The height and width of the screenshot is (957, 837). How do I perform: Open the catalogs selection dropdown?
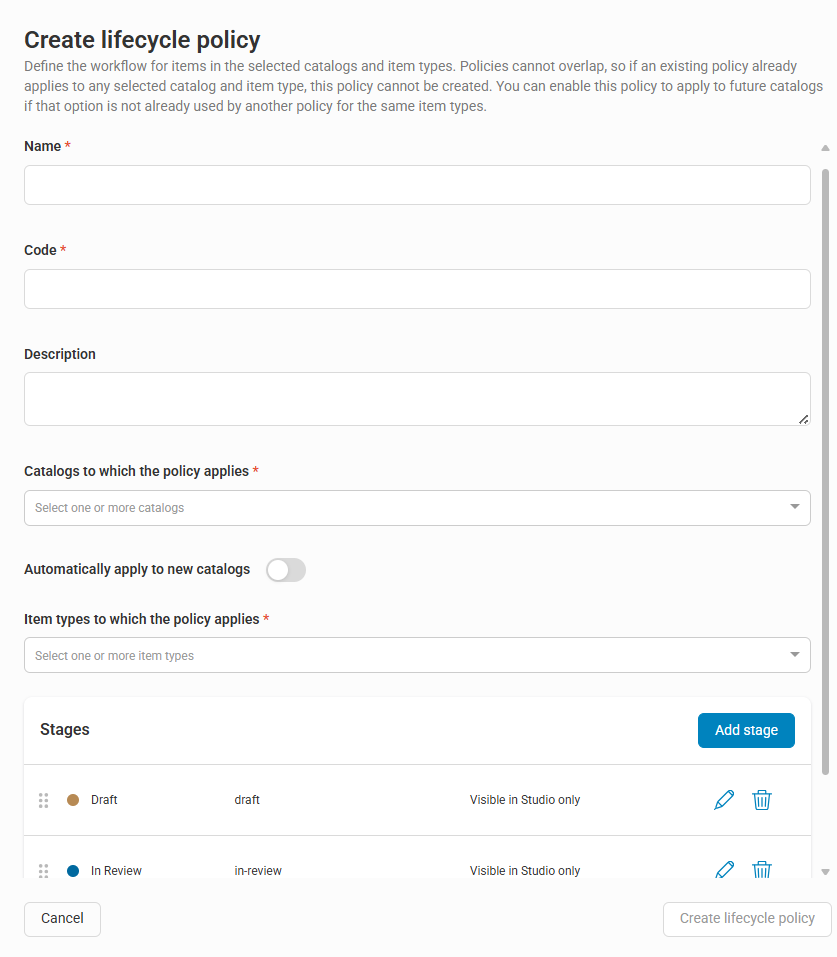pyautogui.click(x=417, y=508)
